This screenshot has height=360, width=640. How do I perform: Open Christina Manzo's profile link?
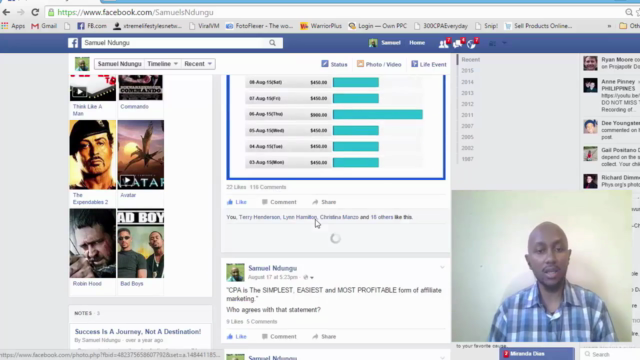click(x=339, y=217)
